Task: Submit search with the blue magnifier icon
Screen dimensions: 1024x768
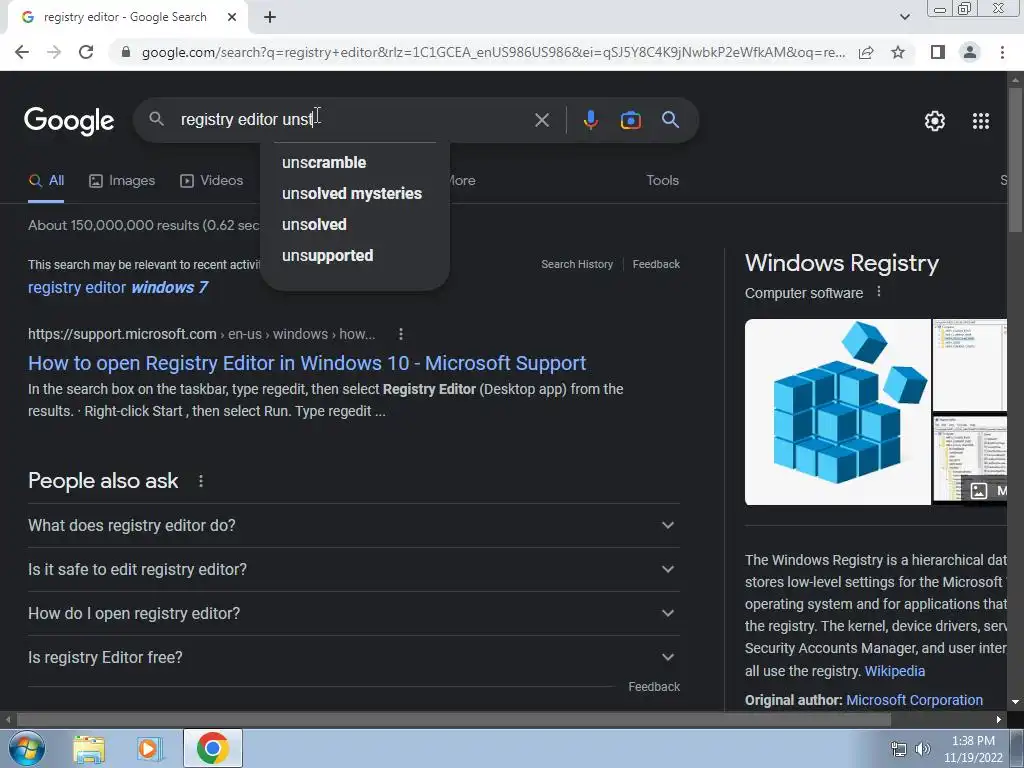Action: point(670,120)
